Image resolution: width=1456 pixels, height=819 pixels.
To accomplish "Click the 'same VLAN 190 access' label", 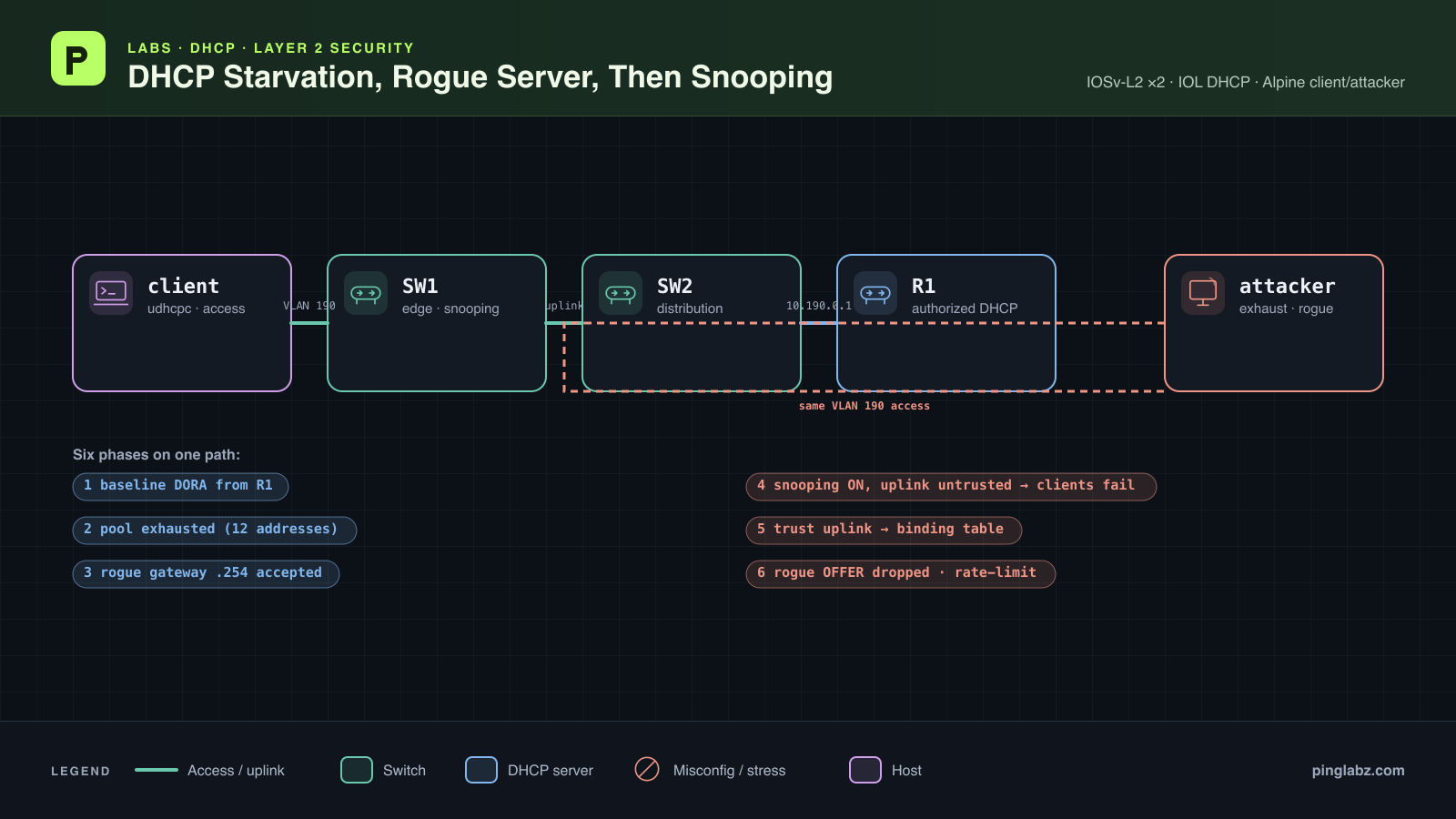I will tap(864, 406).
